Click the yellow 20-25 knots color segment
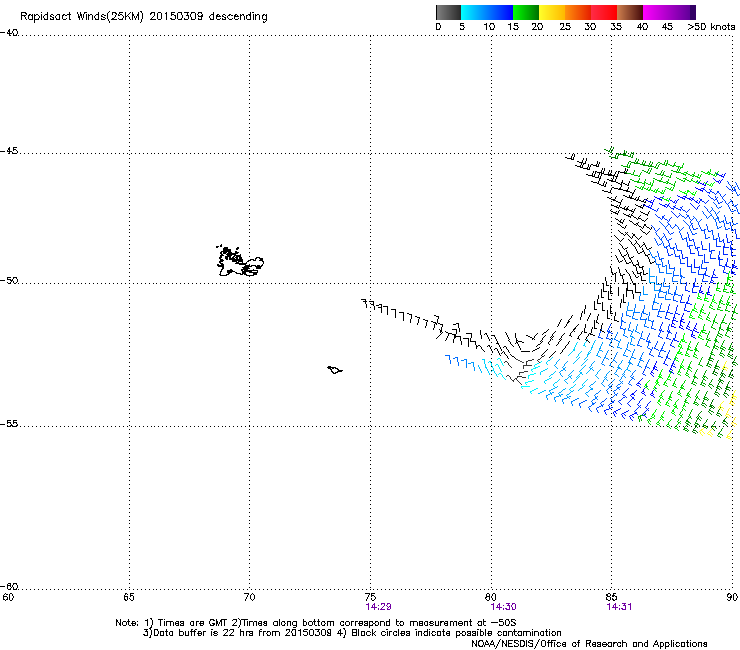The image size is (740, 650). coord(552,12)
